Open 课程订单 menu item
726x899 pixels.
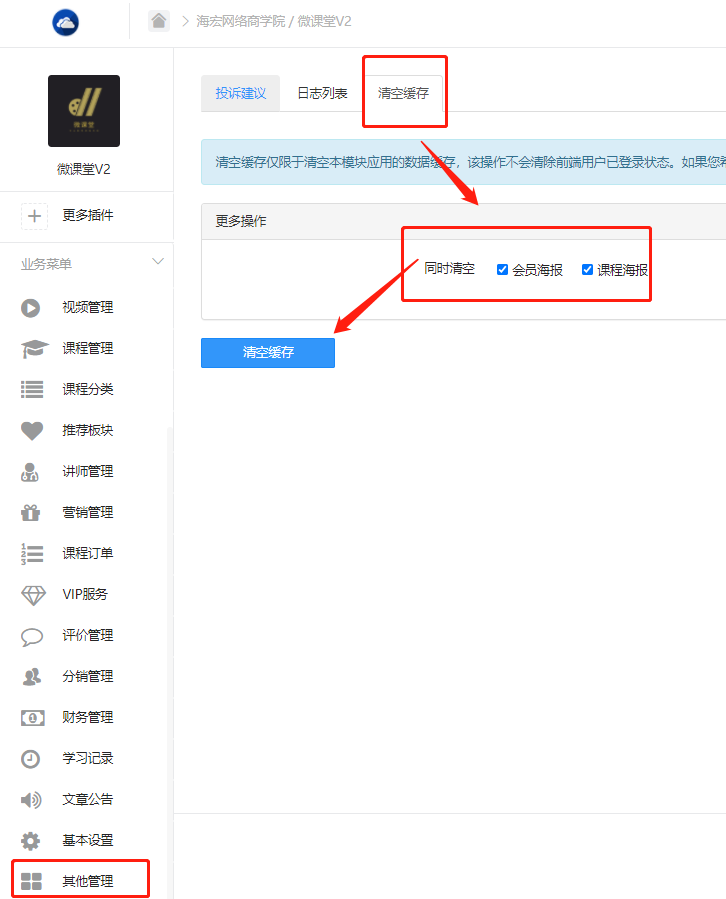coord(88,553)
